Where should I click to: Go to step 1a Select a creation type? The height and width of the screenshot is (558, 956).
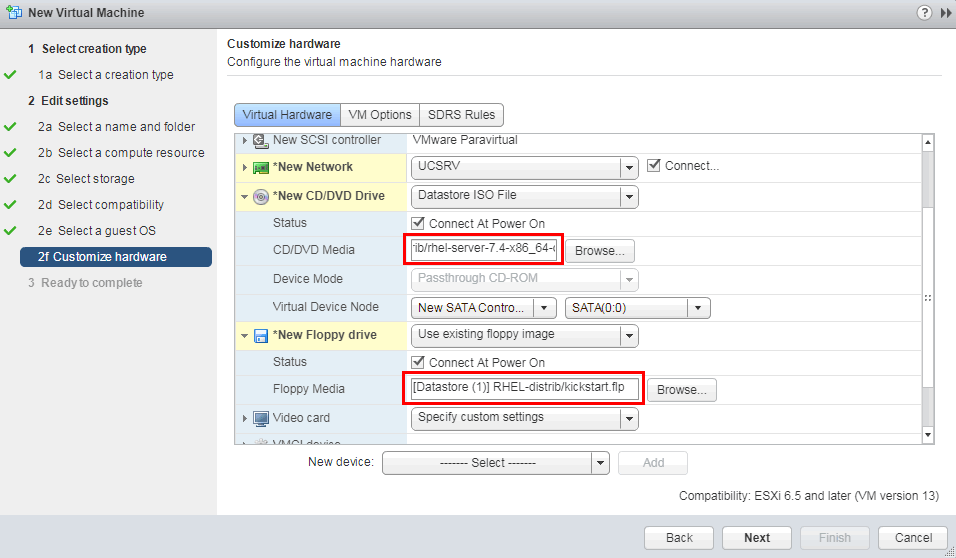(x=106, y=75)
